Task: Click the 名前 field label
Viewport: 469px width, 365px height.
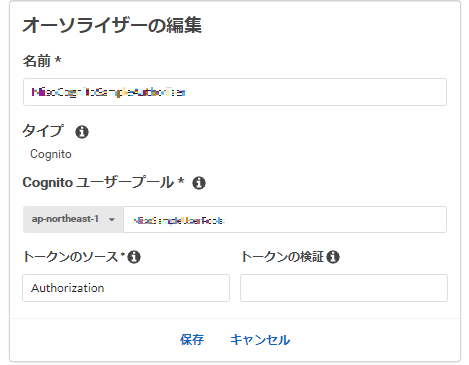Action: coord(36,61)
